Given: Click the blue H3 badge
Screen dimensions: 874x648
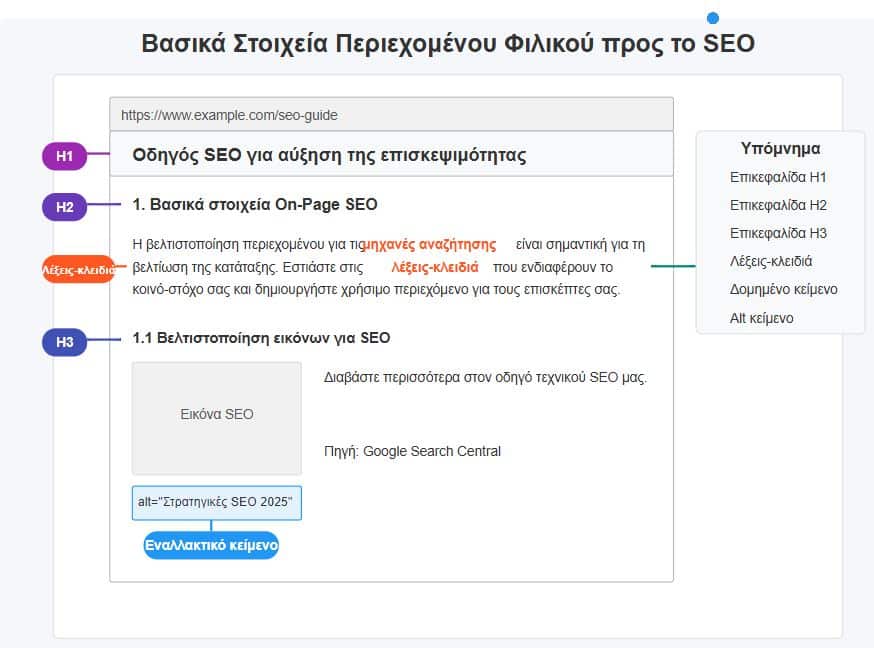Looking at the screenshot, I should [x=64, y=342].
